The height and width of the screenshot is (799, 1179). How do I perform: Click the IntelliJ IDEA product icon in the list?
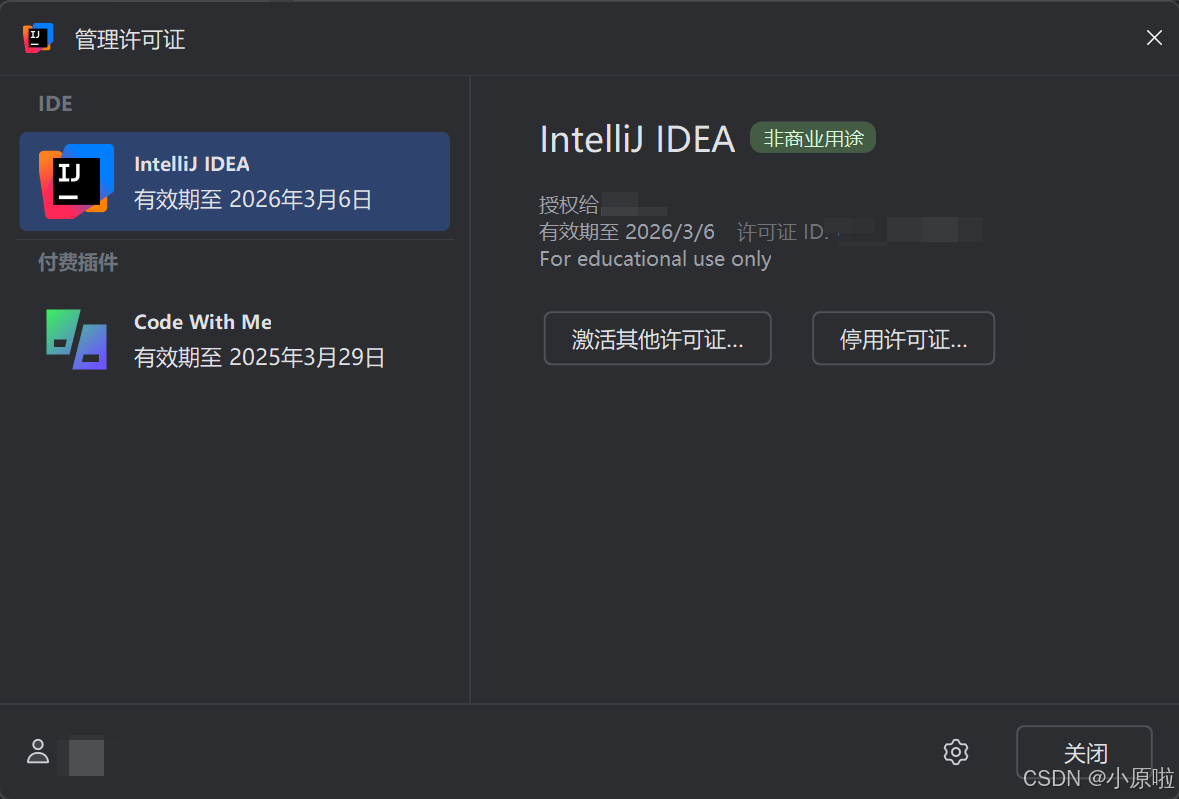[x=76, y=181]
